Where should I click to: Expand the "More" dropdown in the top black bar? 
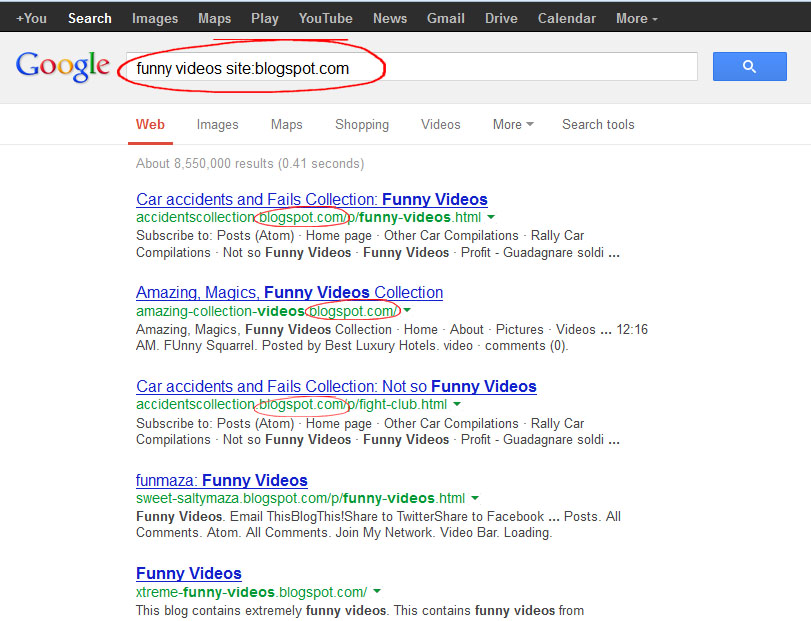(x=635, y=17)
